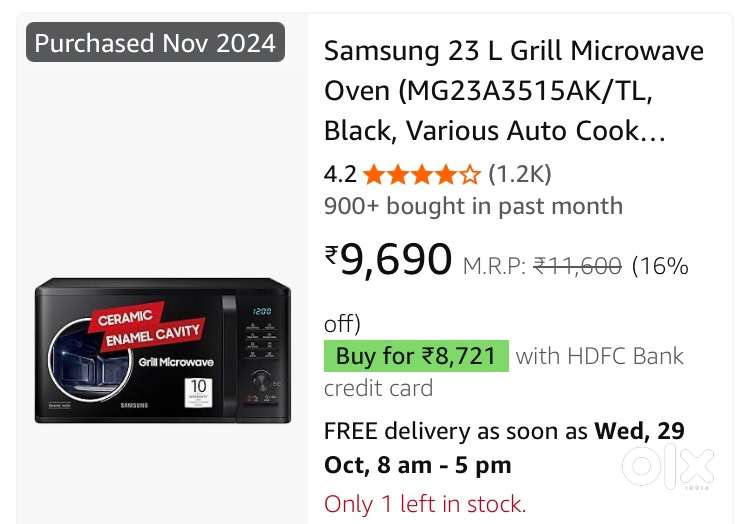Click the 4.2 rating number
Viewport: 750px width, 524px height.
pos(340,175)
